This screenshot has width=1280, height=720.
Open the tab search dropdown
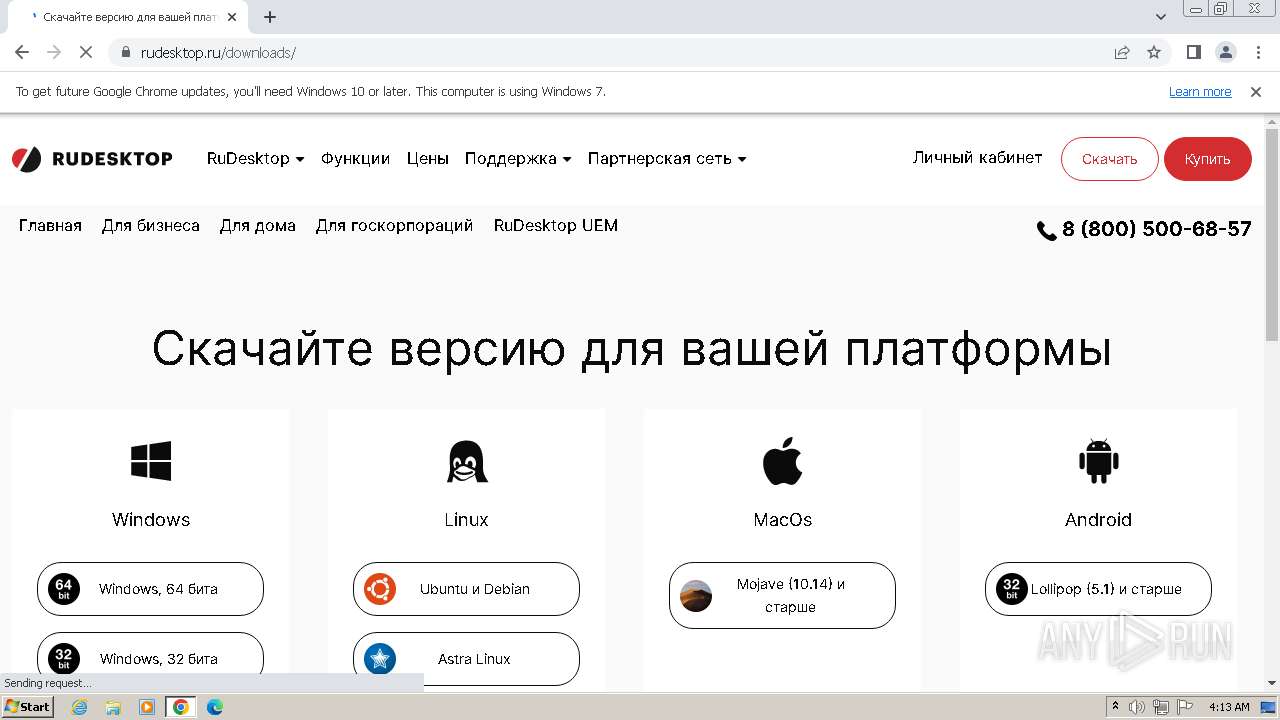tap(1160, 17)
